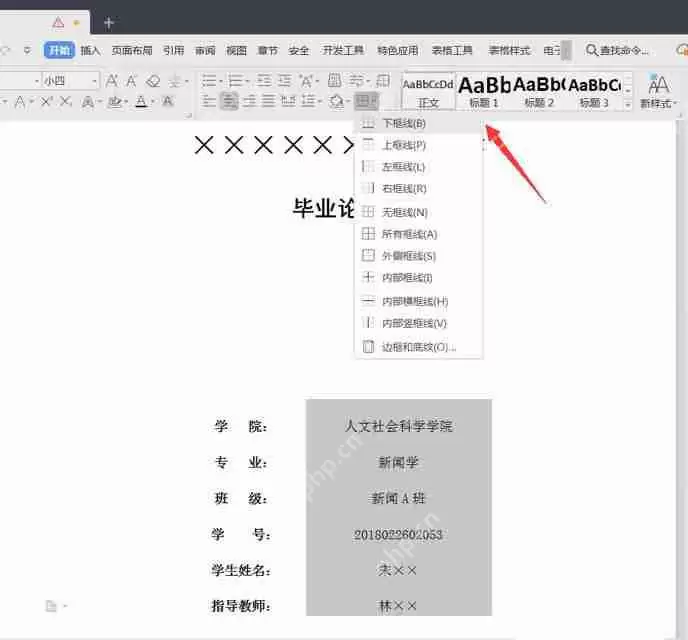Click the undo arrow in quick access bar
Image resolution: width=688 pixels, height=640 pixels.
click(x=6, y=50)
